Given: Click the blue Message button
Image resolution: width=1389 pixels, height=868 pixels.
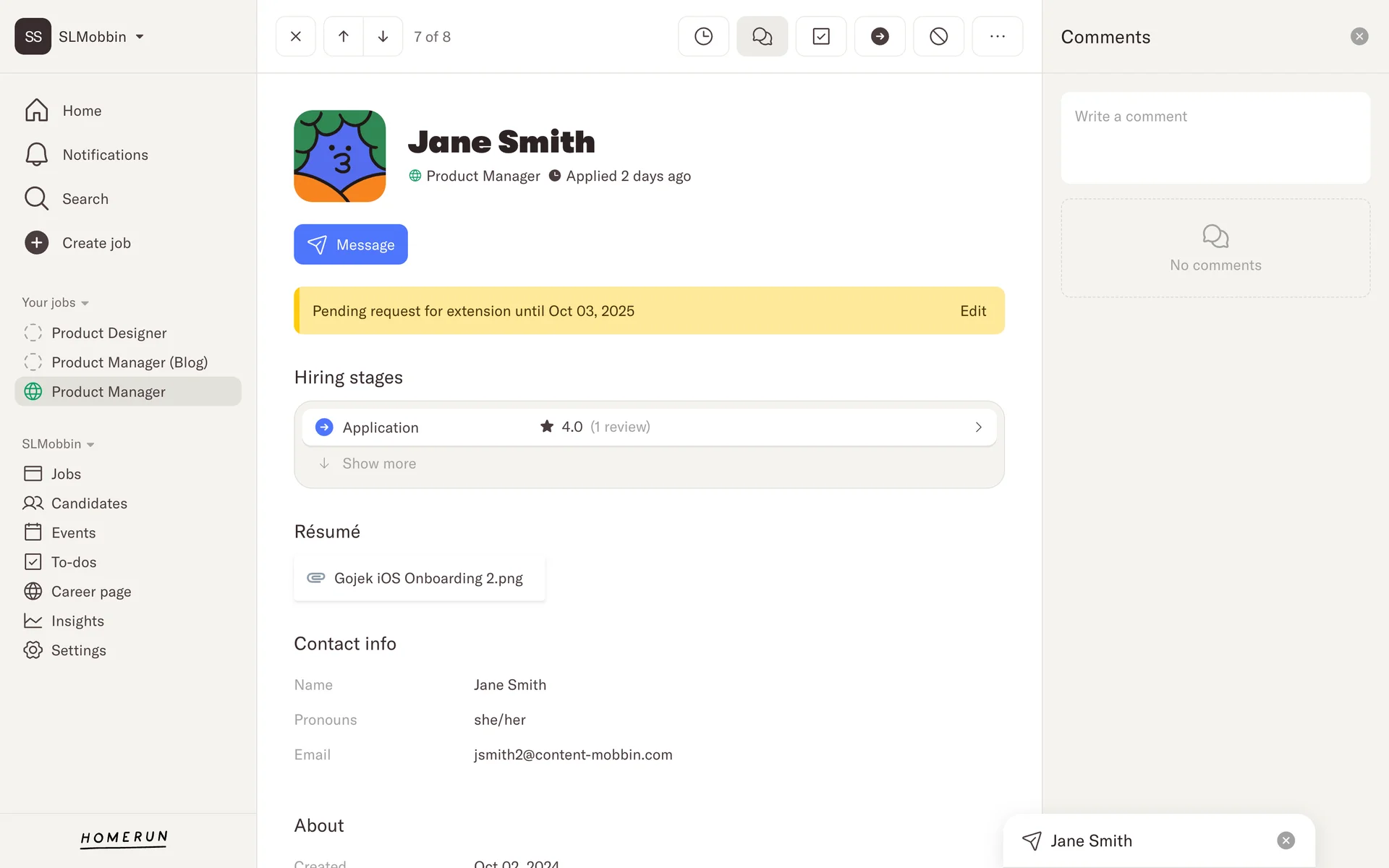Looking at the screenshot, I should click(350, 244).
